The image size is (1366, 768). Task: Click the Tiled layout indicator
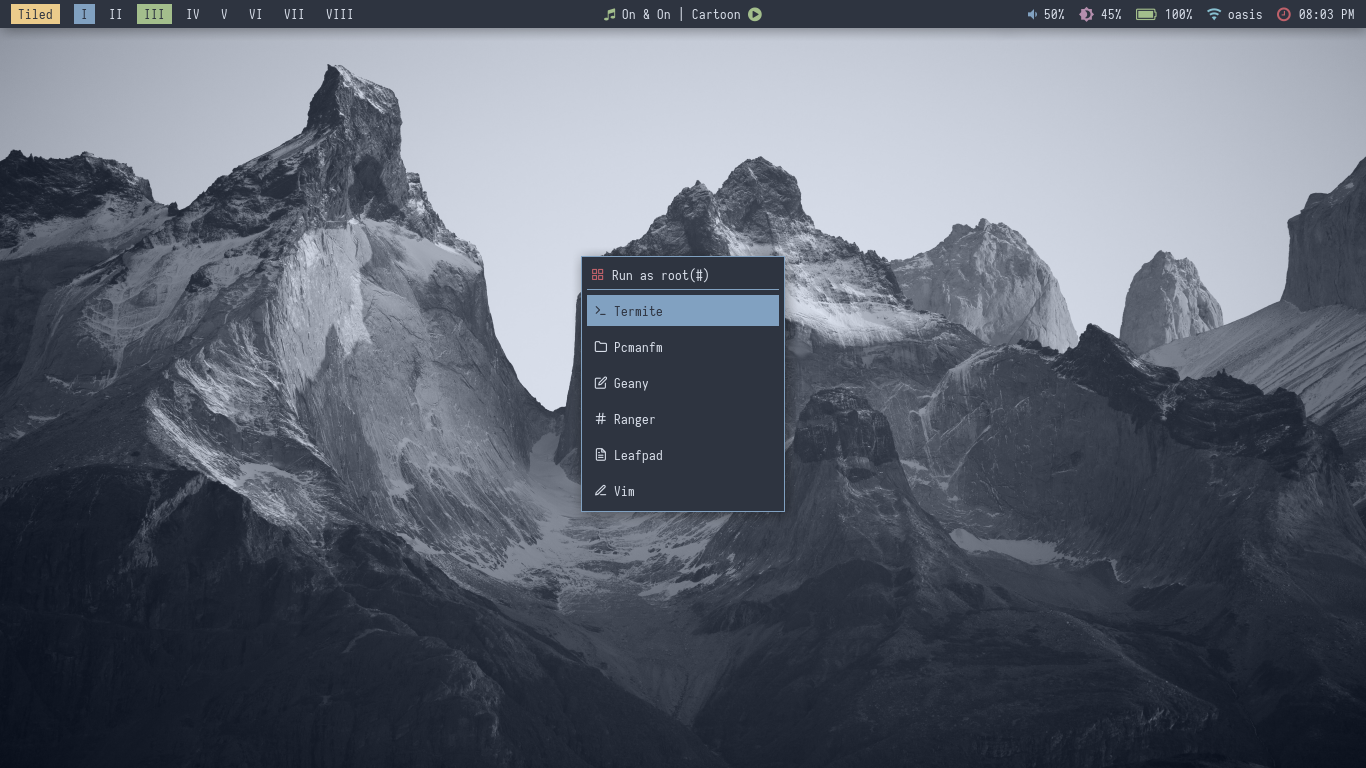35,14
